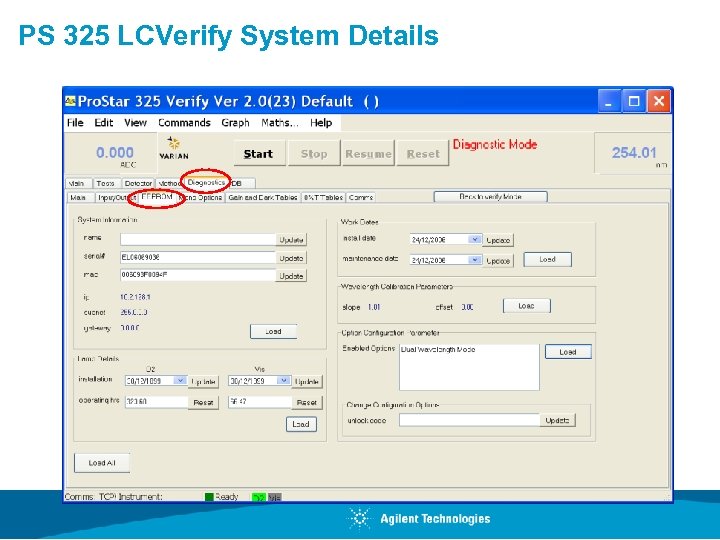
Task: Load the System Information values
Action: pos(273,332)
